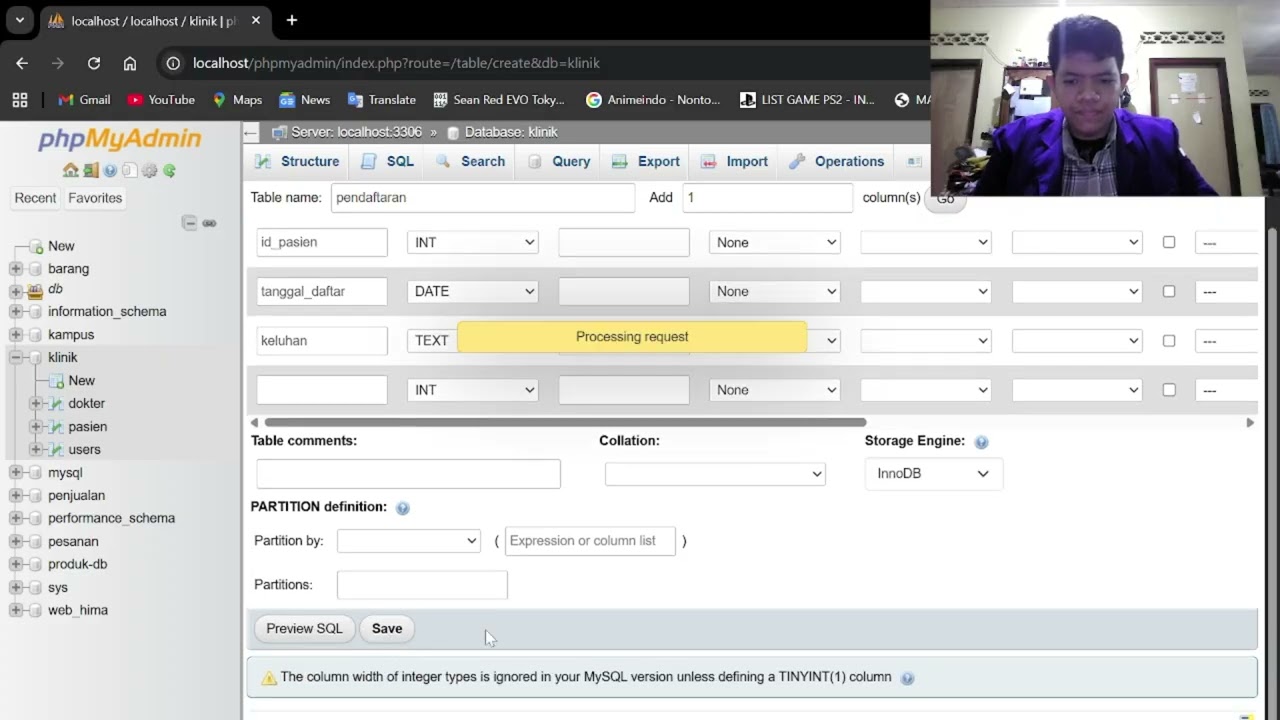This screenshot has height=720, width=1280.
Task: Open help icon beside integer width warning
Action: tap(907, 678)
